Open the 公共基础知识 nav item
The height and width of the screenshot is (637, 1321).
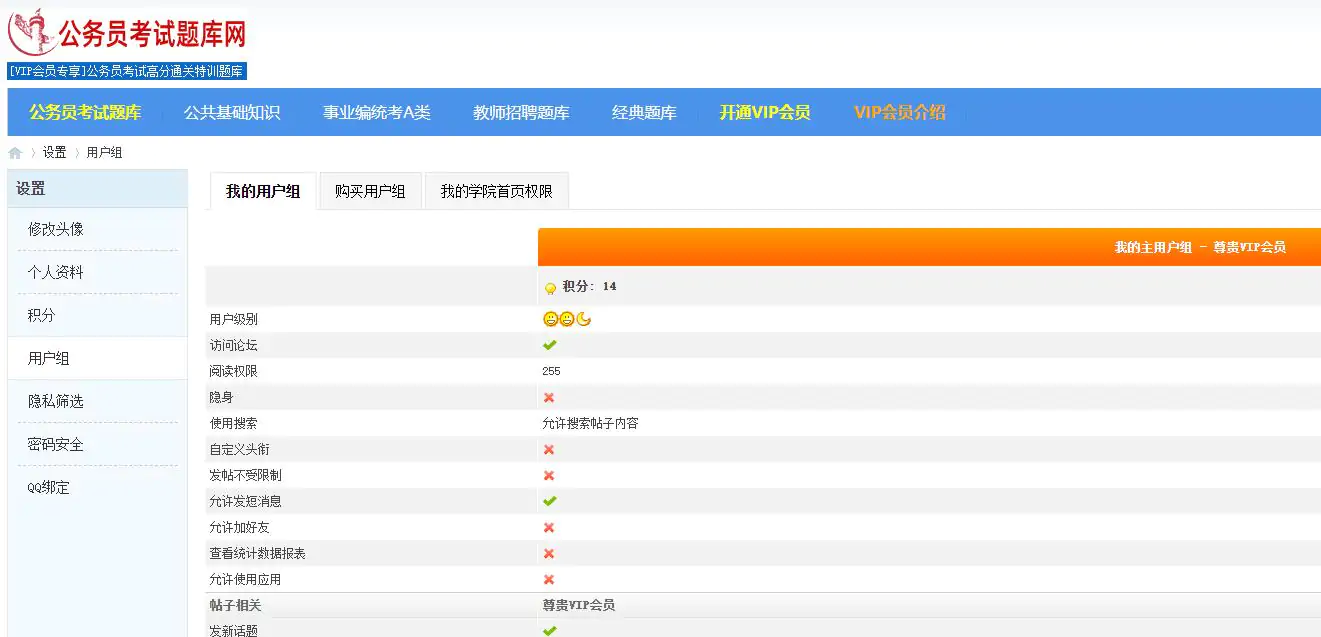pos(232,113)
